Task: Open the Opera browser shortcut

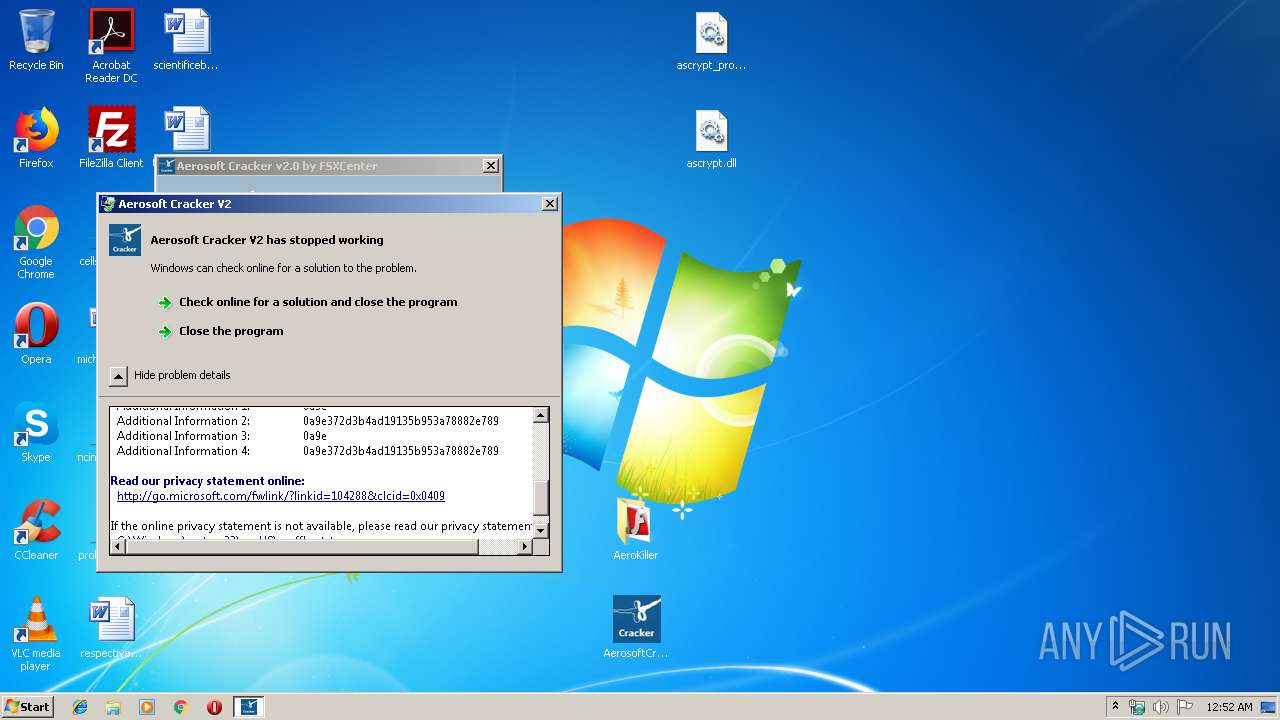Action: click(36, 334)
